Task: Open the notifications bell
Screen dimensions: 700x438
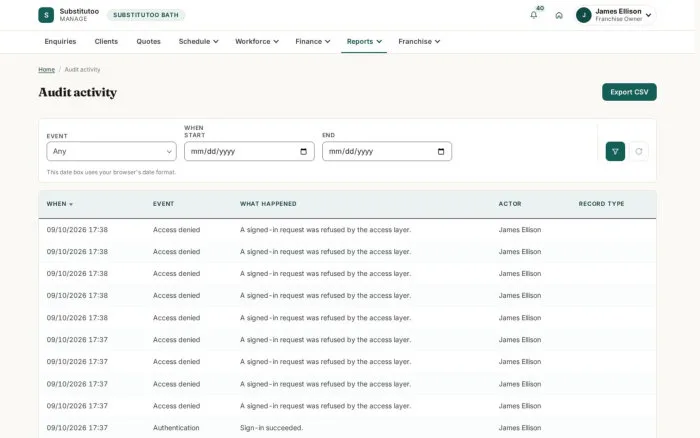Action: (x=533, y=15)
